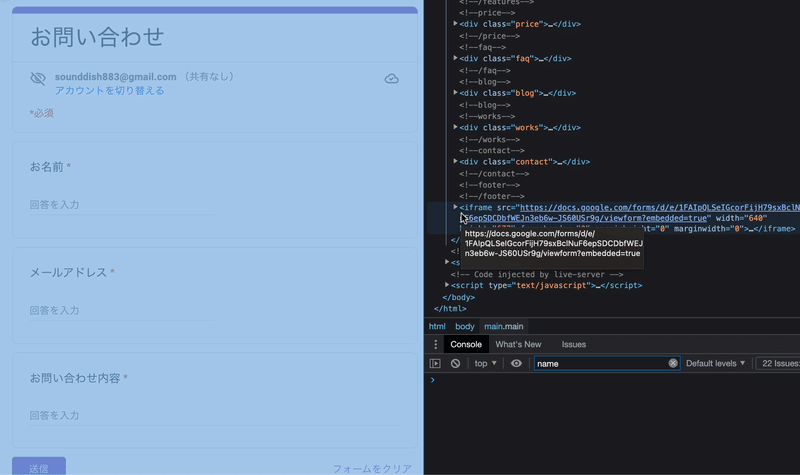Click the 送信 submit button

point(39,466)
